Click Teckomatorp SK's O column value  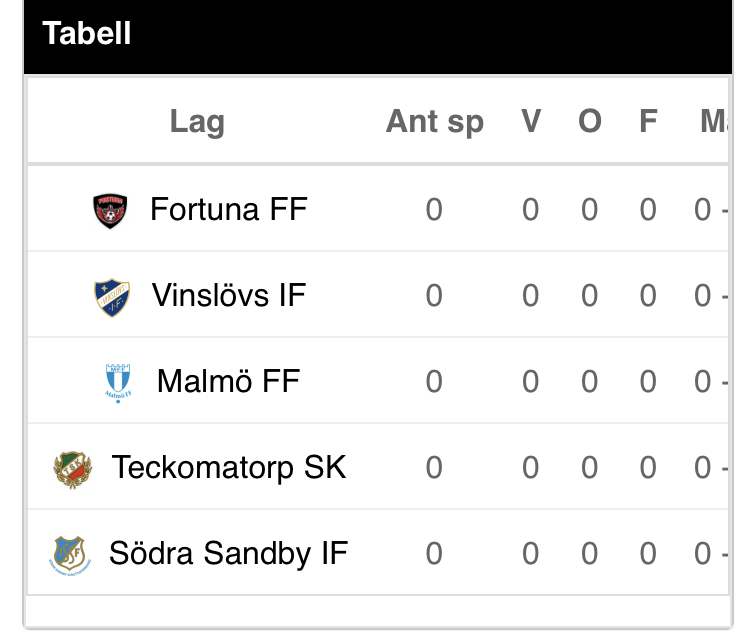click(589, 468)
